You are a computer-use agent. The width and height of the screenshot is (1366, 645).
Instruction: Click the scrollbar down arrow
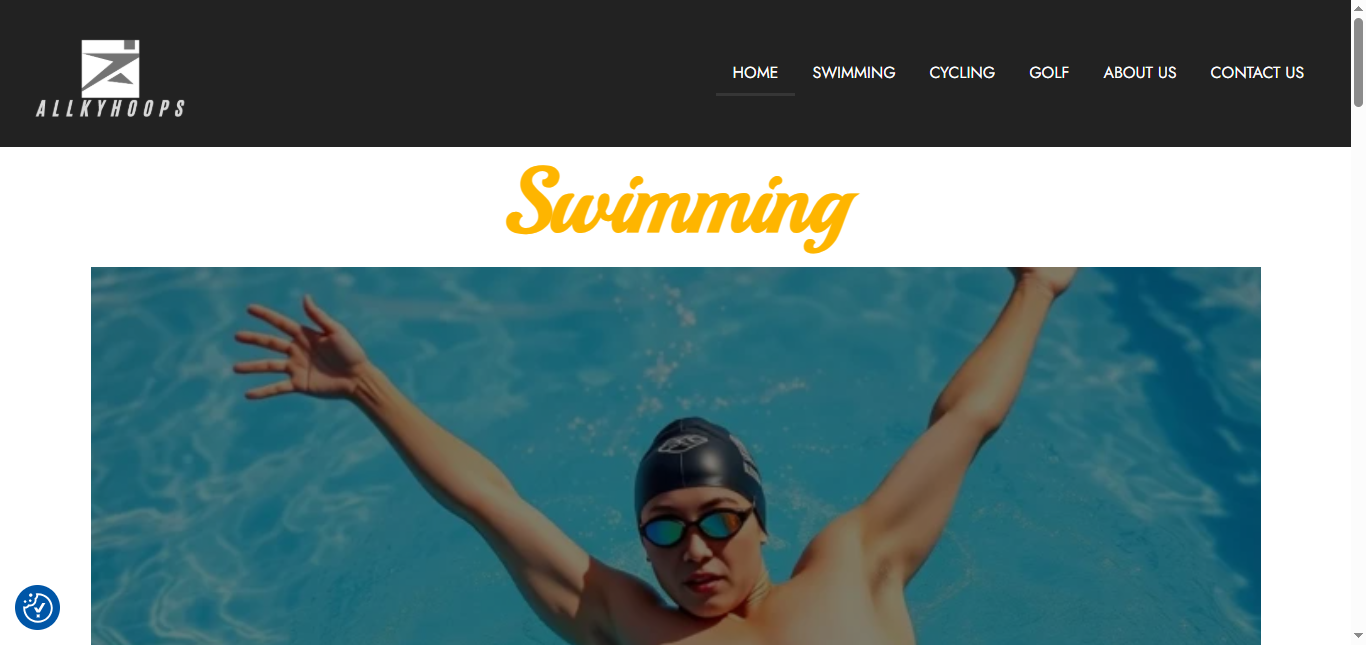click(1358, 636)
